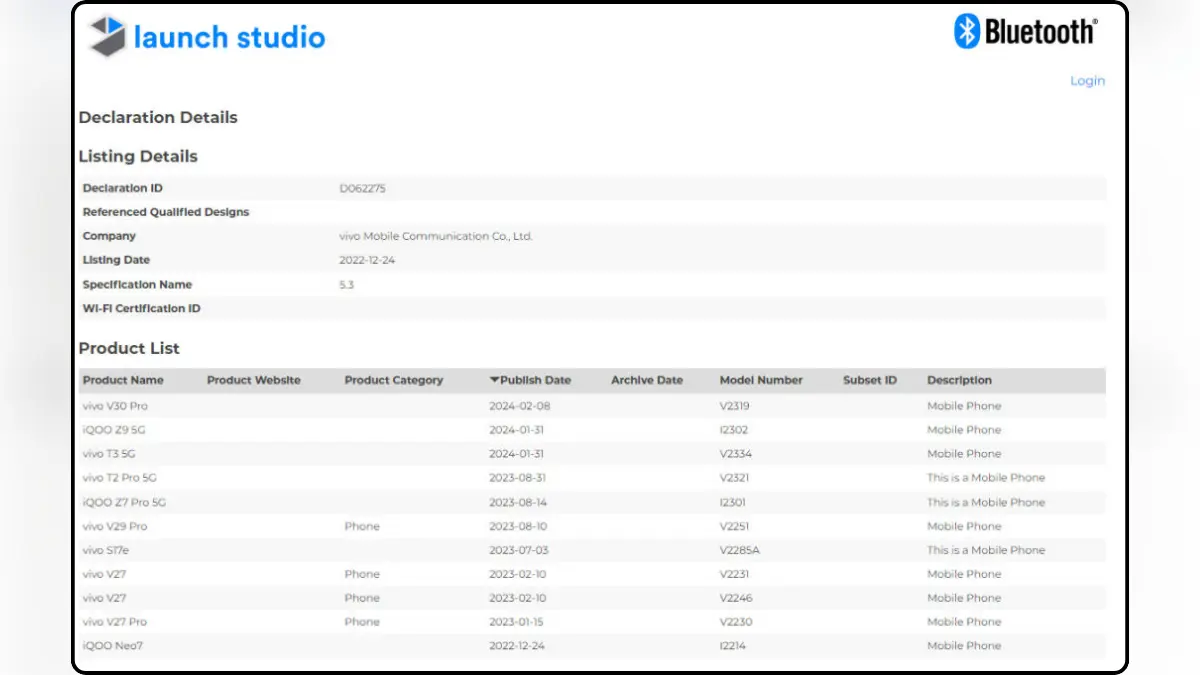The image size is (1200, 675).
Task: Select the iQOO Z9 5G product name
Action: (x=115, y=430)
